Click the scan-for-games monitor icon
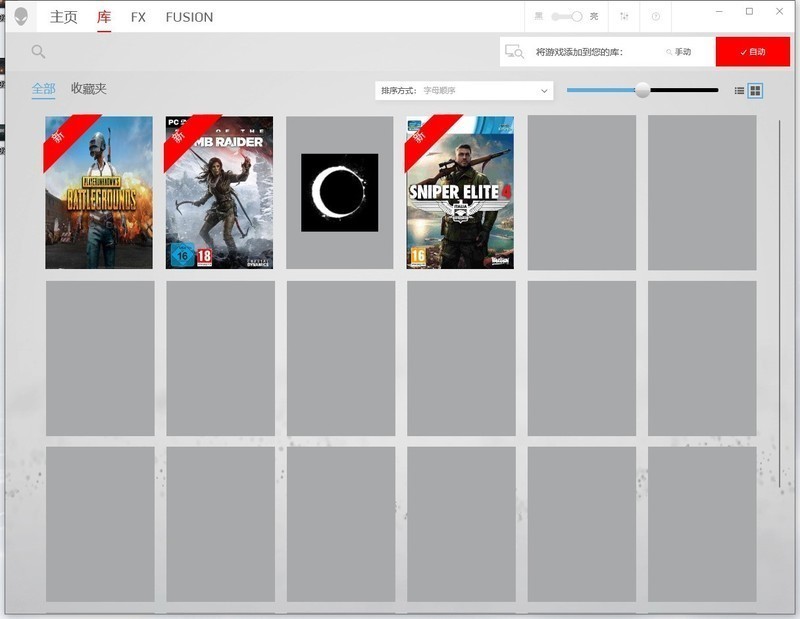800x619 pixels. click(514, 52)
